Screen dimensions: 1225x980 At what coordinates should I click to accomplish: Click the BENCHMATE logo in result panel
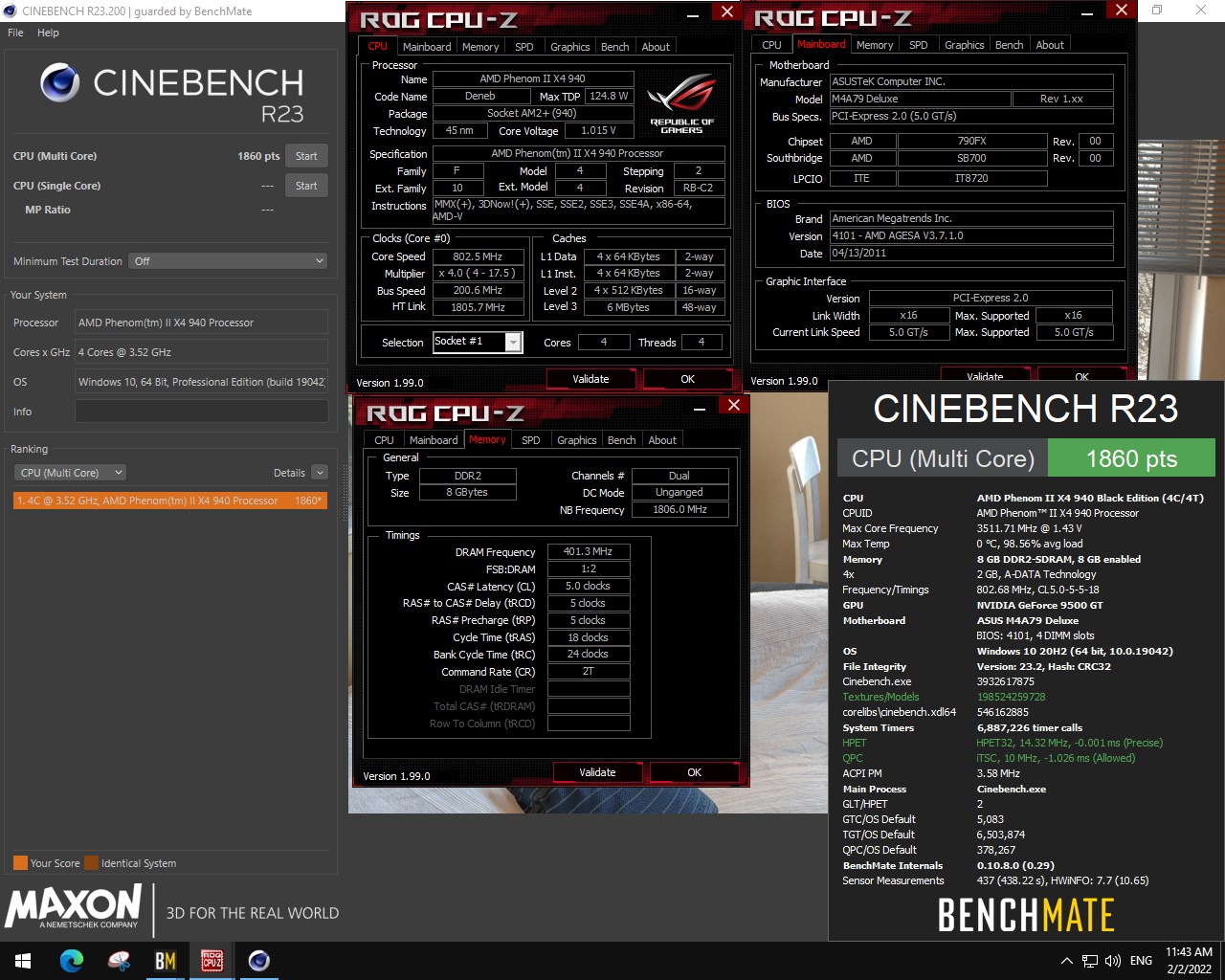pos(1026,915)
